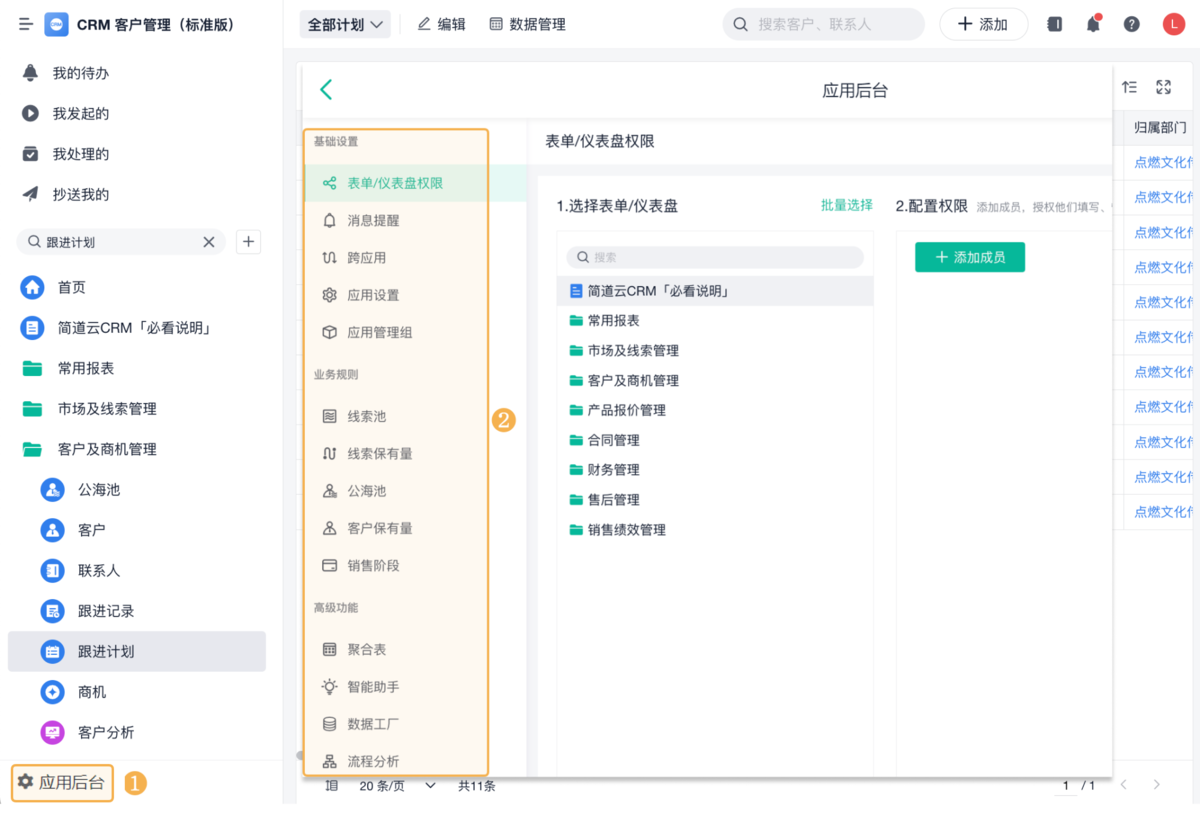The height and width of the screenshot is (815, 1200).
Task: Select 消息提醒 in settings menu
Action: tap(373, 220)
